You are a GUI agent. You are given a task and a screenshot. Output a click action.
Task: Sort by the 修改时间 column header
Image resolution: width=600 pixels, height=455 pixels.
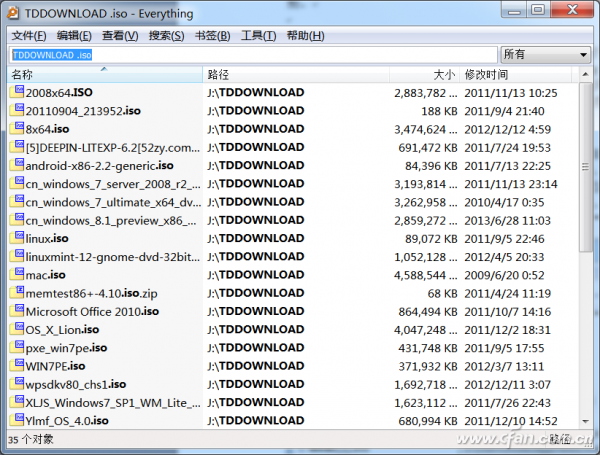[x=517, y=75]
